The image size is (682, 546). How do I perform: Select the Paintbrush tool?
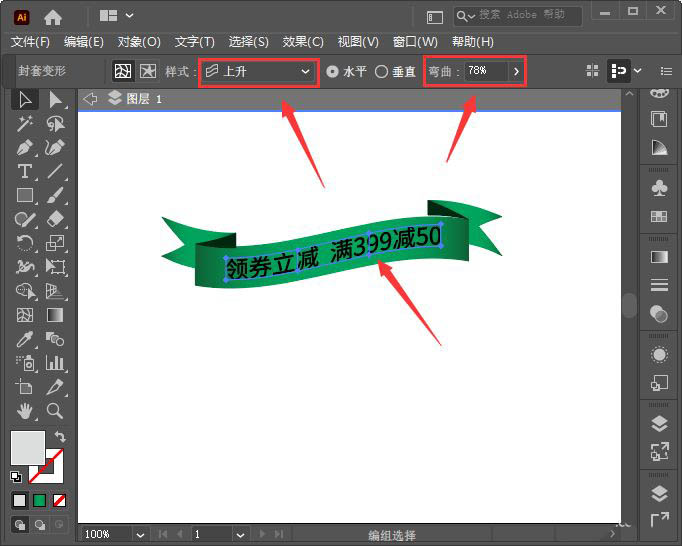click(55, 195)
